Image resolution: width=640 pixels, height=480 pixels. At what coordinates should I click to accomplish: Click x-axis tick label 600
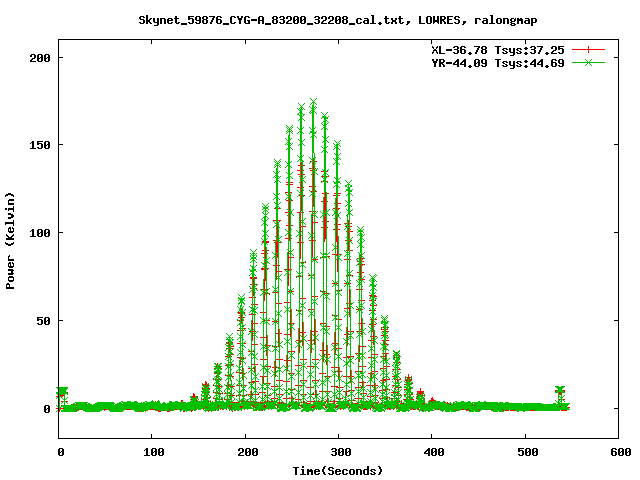click(621, 452)
